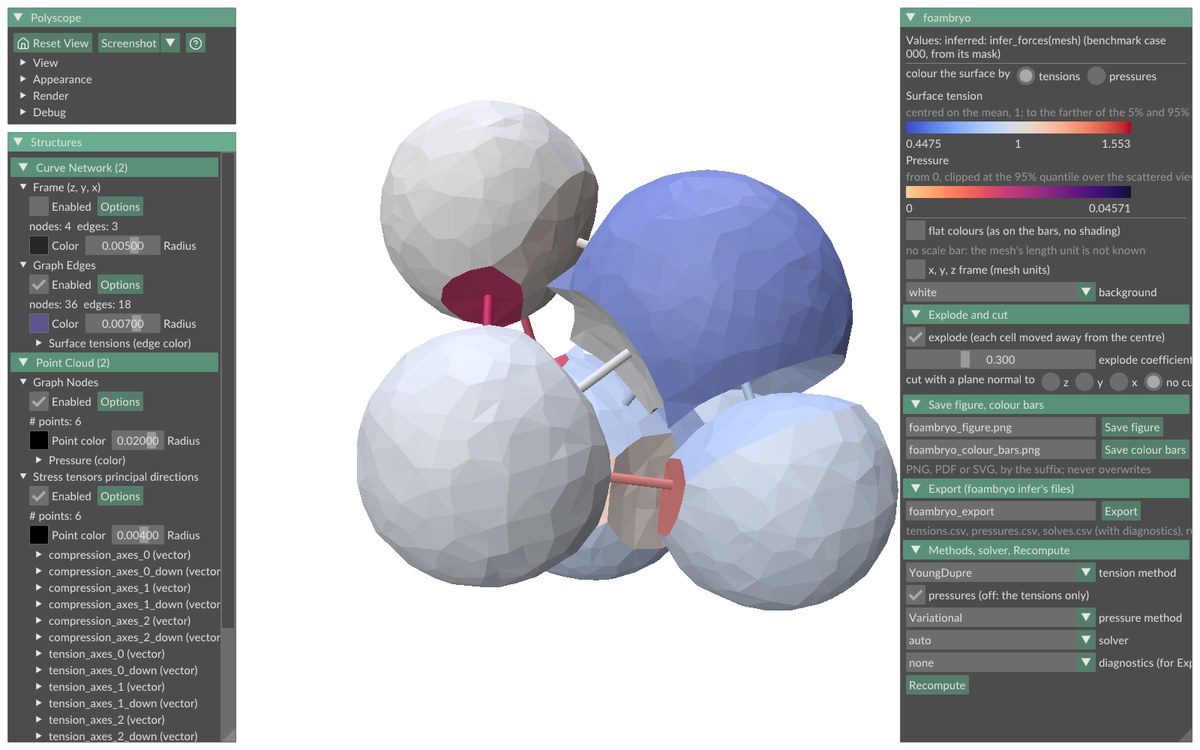Disable Stress tensors principal directions checkbox

[39, 496]
